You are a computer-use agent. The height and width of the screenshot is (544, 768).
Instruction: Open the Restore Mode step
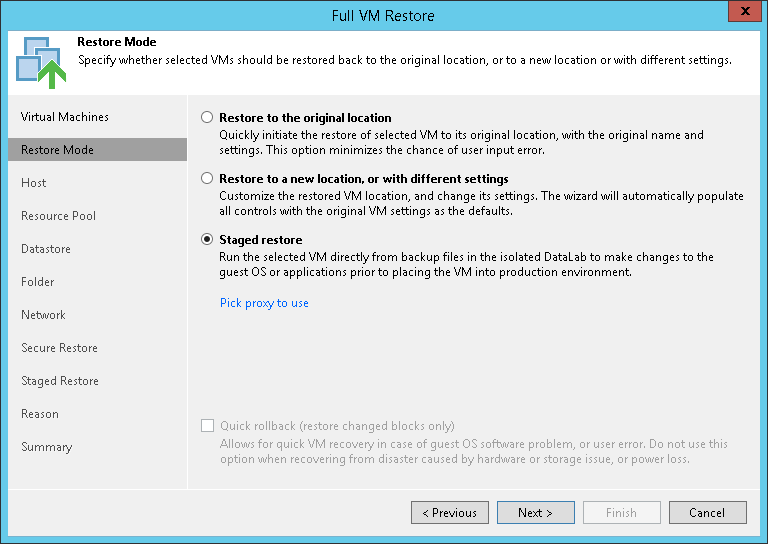(57, 150)
